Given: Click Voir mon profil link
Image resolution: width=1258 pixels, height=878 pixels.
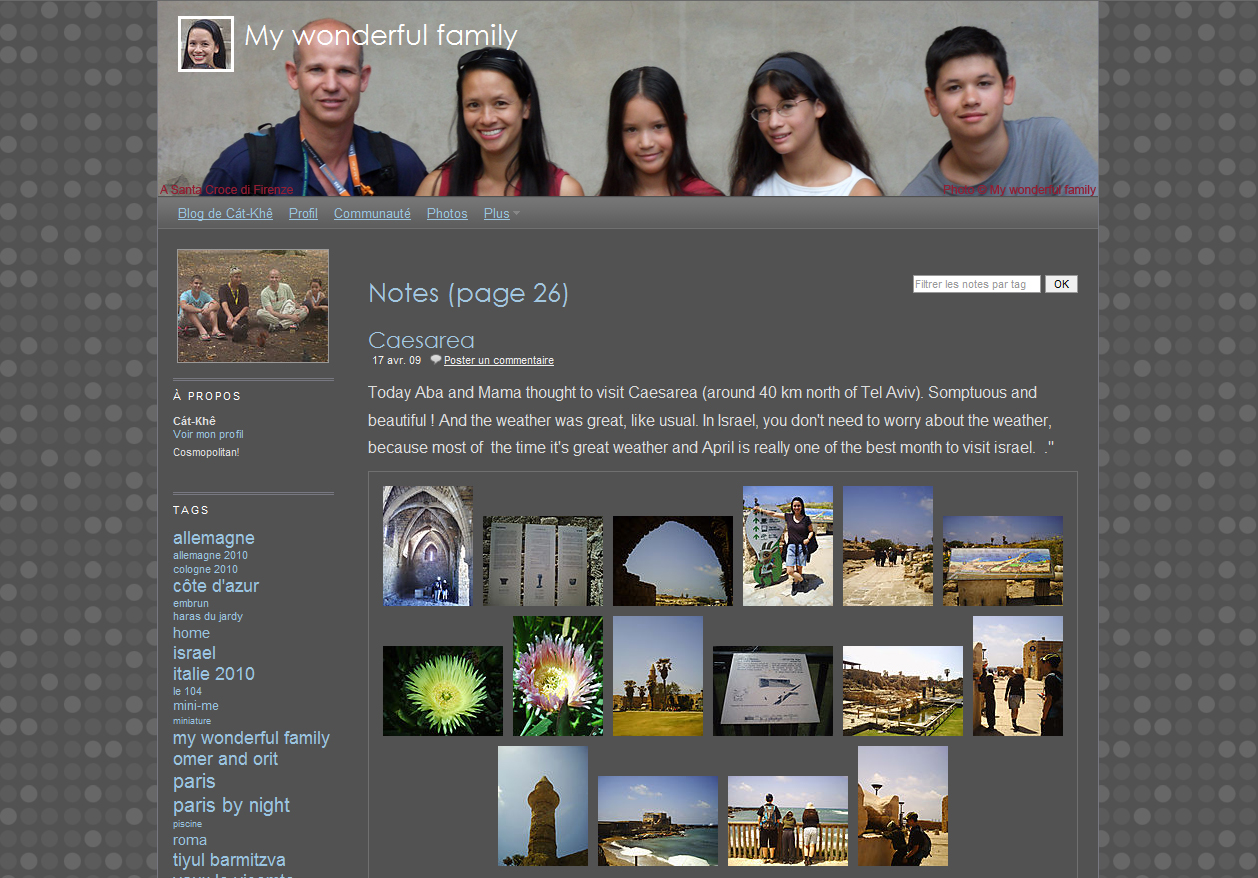Looking at the screenshot, I should pyautogui.click(x=208, y=435).
